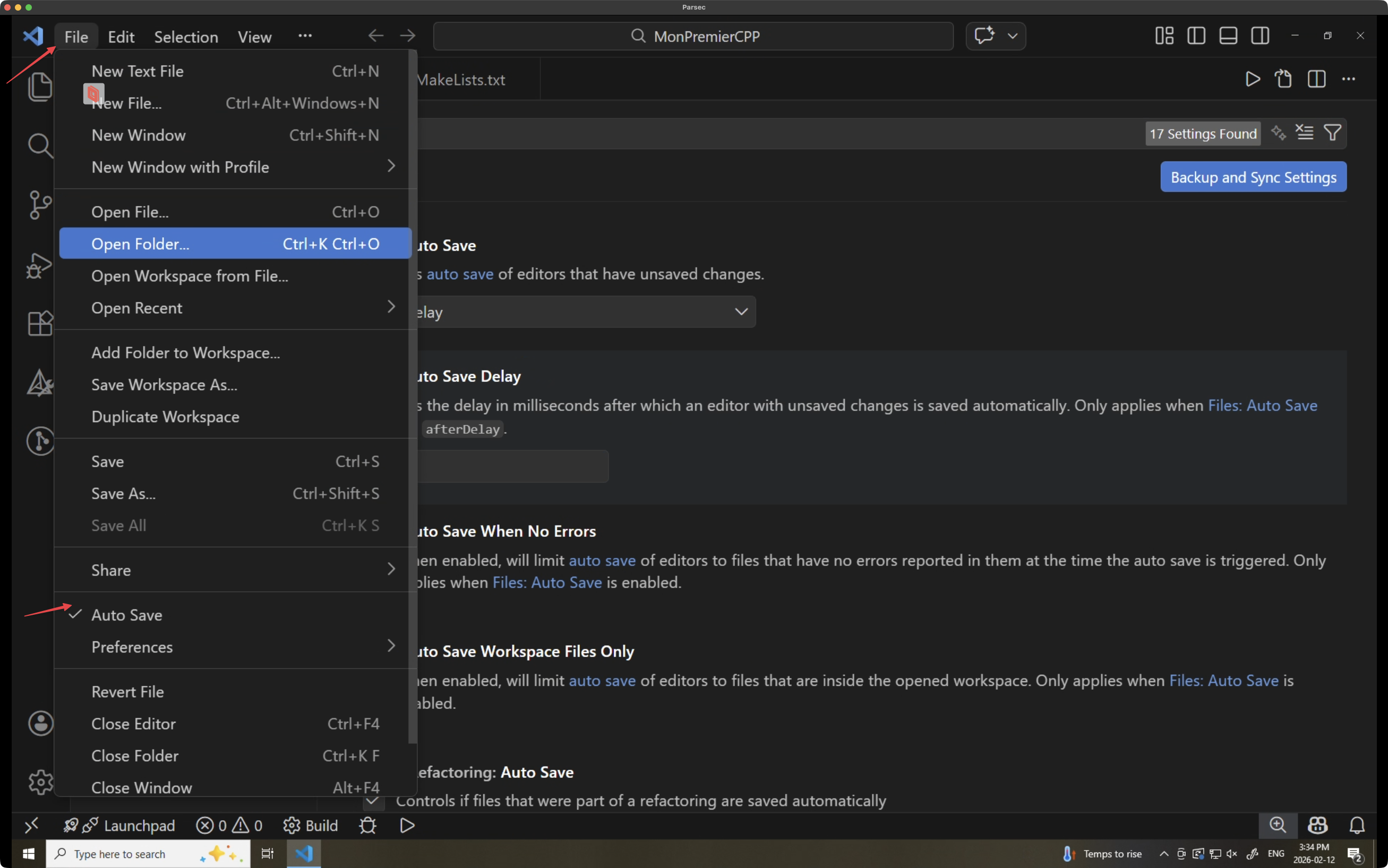Choose Close Folder in the File menu
This screenshot has height=868, width=1388.
pos(235,755)
